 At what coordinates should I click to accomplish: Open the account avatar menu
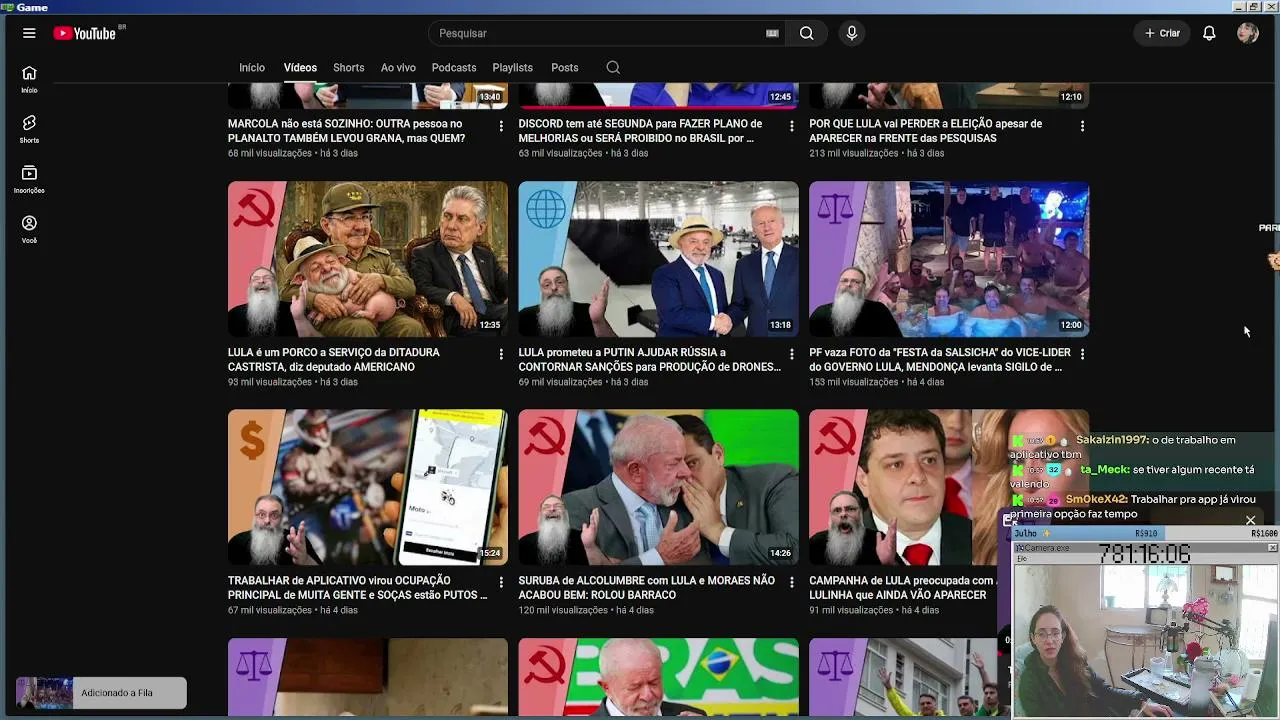point(1247,33)
